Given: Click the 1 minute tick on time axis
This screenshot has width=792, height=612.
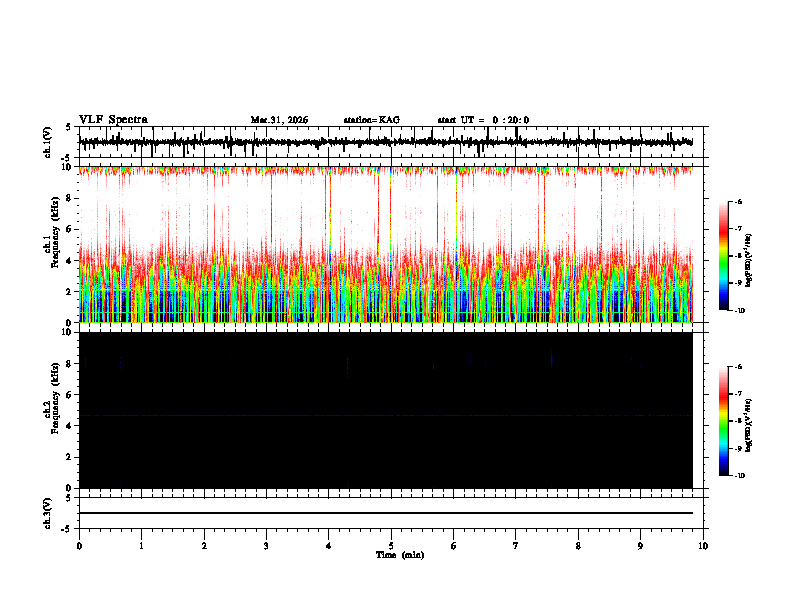Looking at the screenshot, I should coord(141,546).
